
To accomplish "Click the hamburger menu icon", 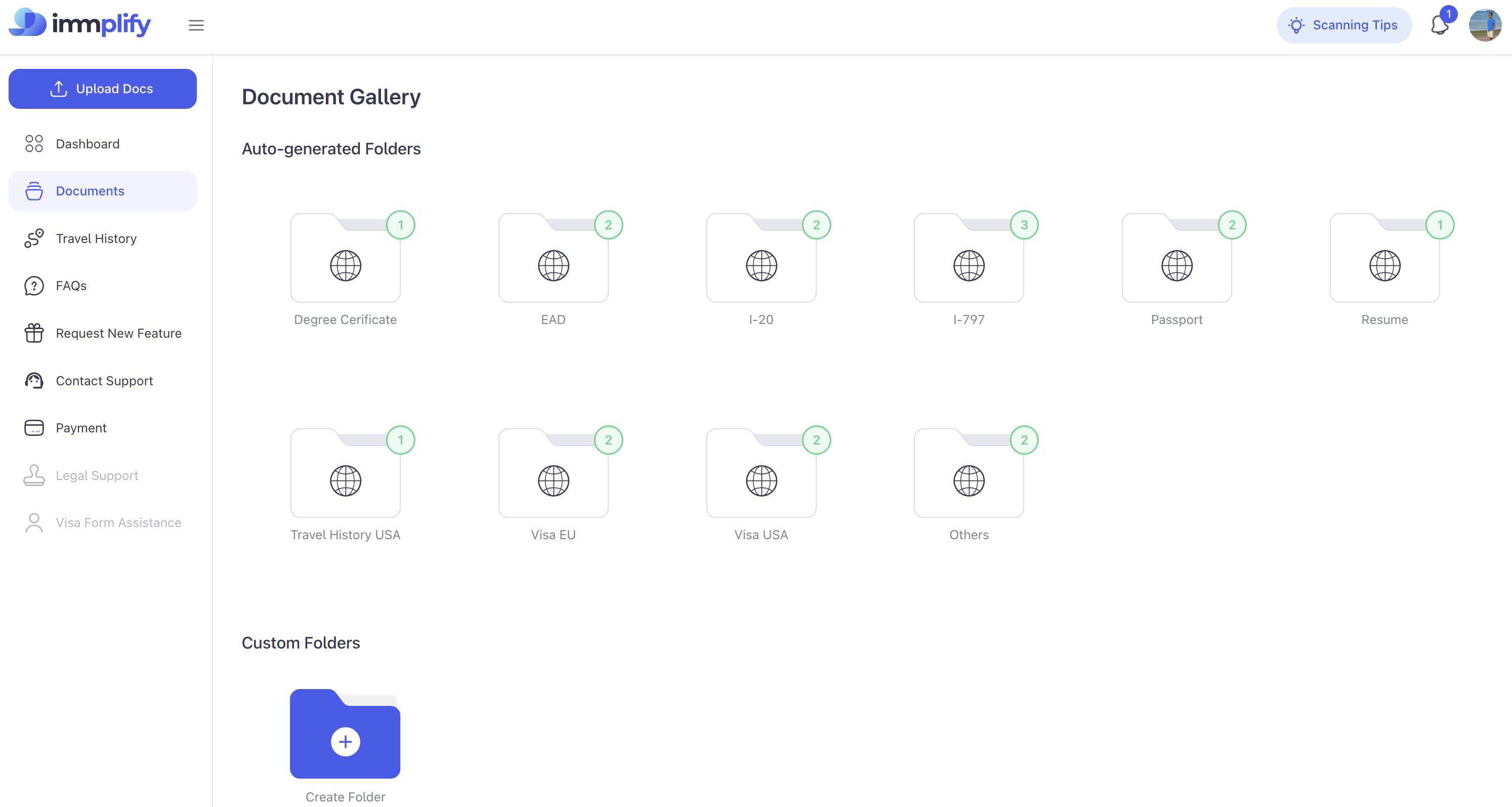I will point(196,25).
